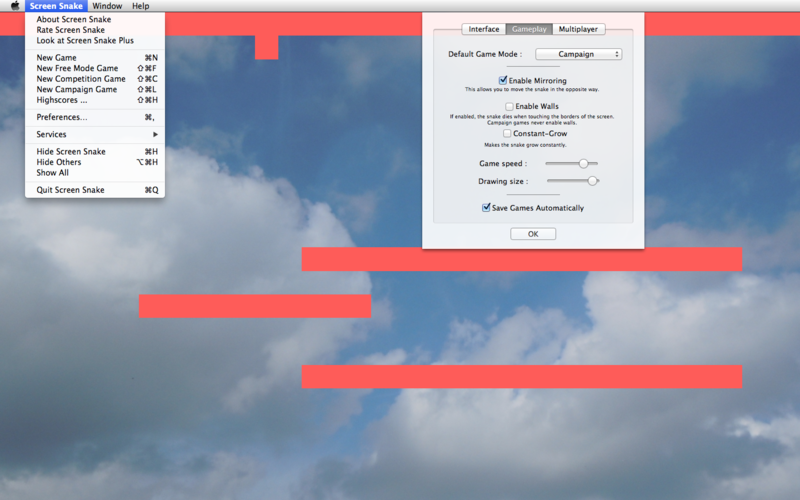Select the Gameplay tab
The width and height of the screenshot is (800, 500).
point(529,29)
